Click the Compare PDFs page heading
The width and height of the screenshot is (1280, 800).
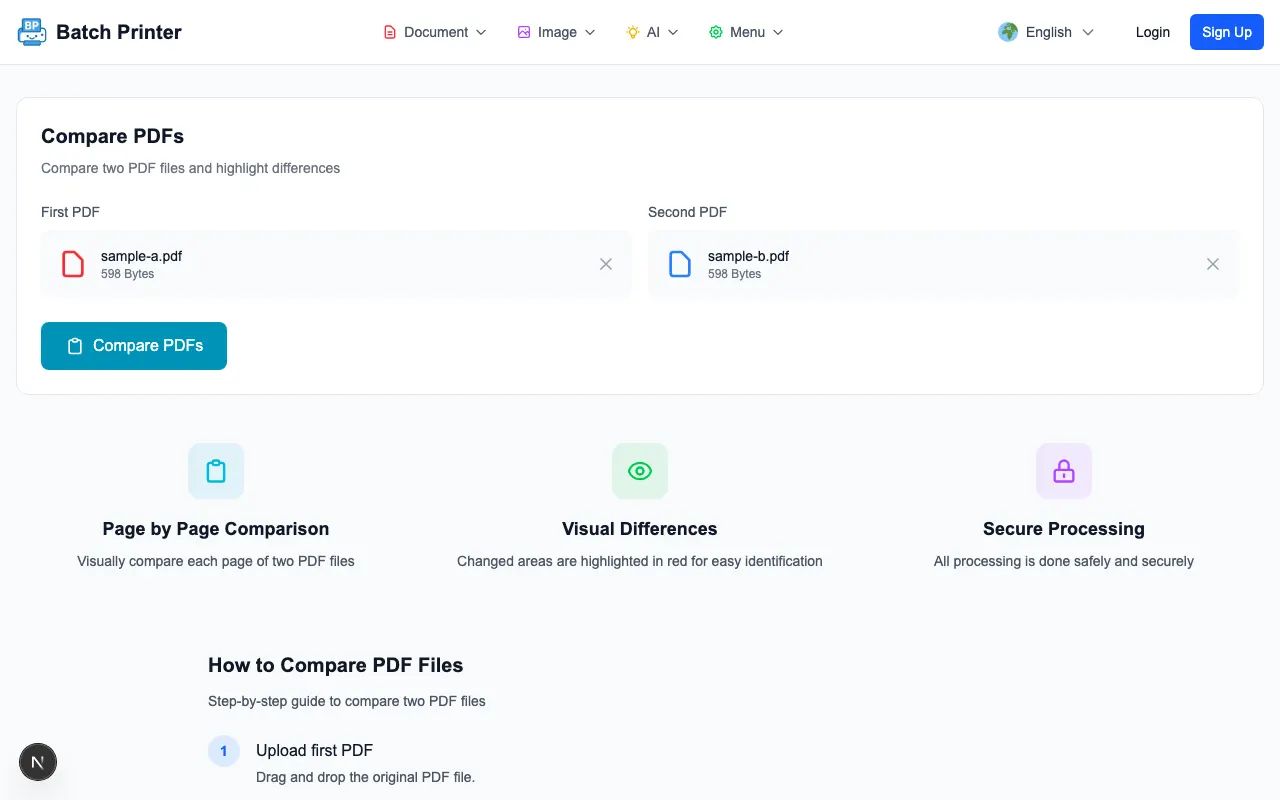(x=113, y=136)
